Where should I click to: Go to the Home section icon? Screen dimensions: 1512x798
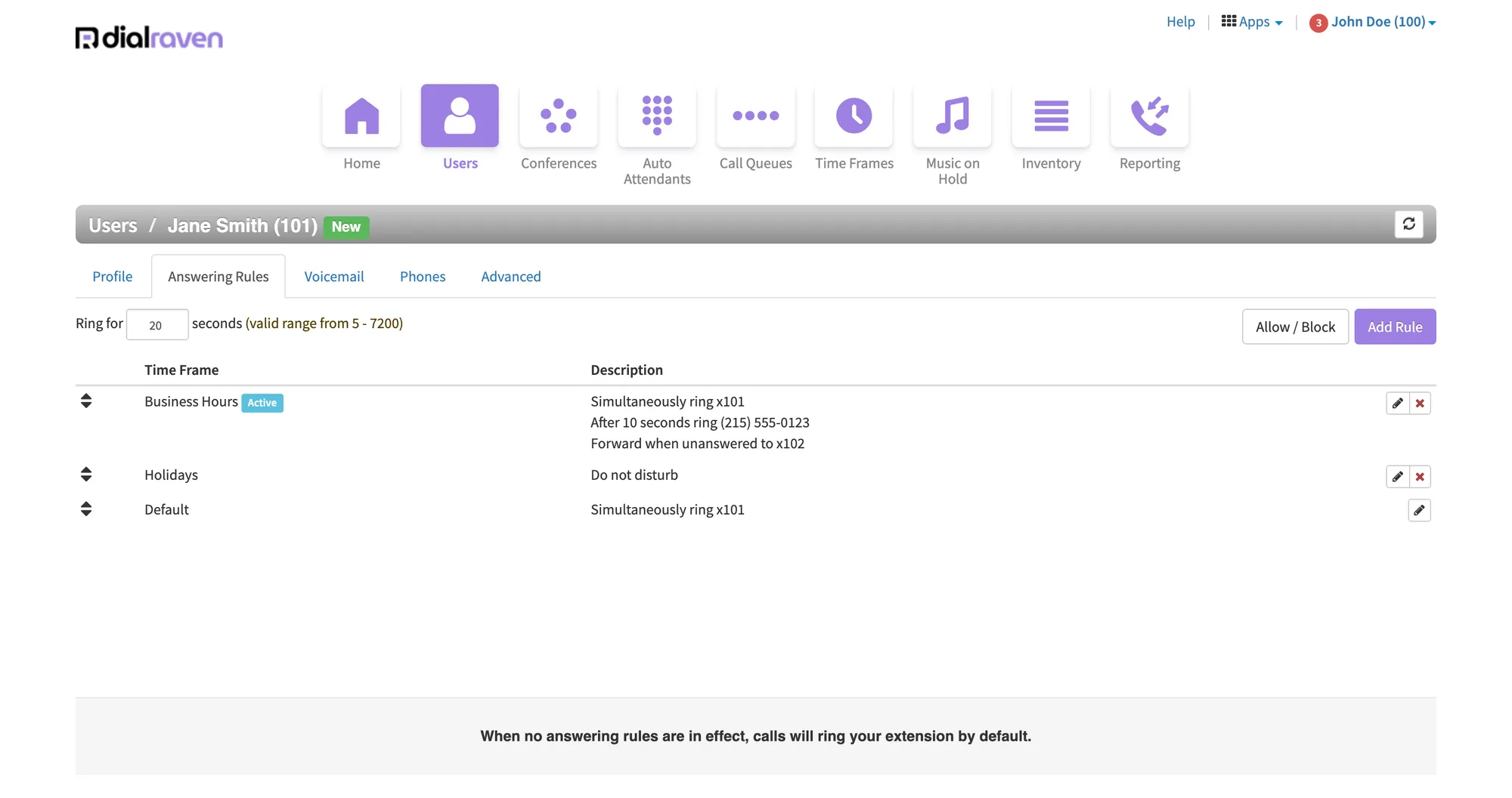point(361,116)
